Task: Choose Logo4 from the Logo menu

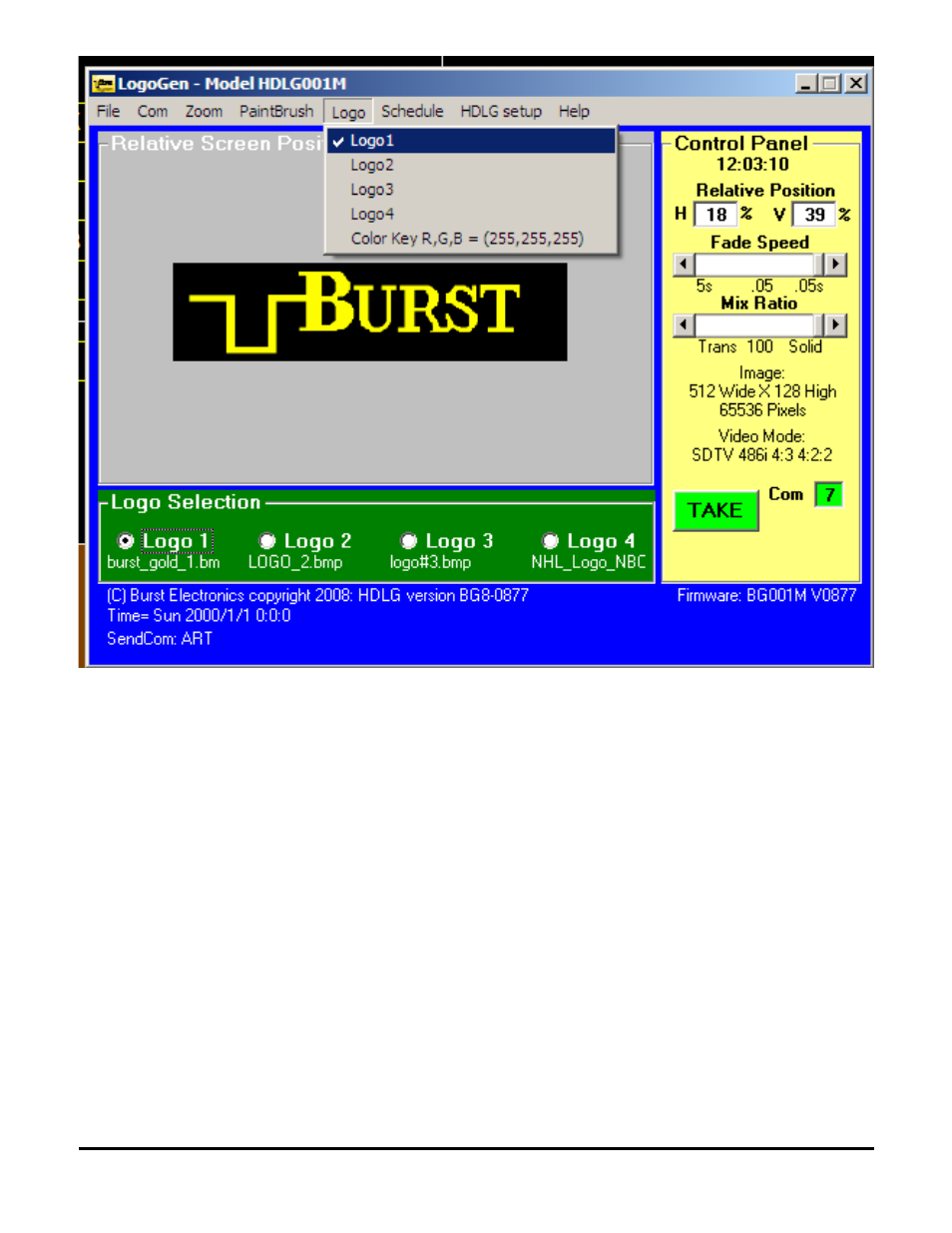Action: pos(471,214)
